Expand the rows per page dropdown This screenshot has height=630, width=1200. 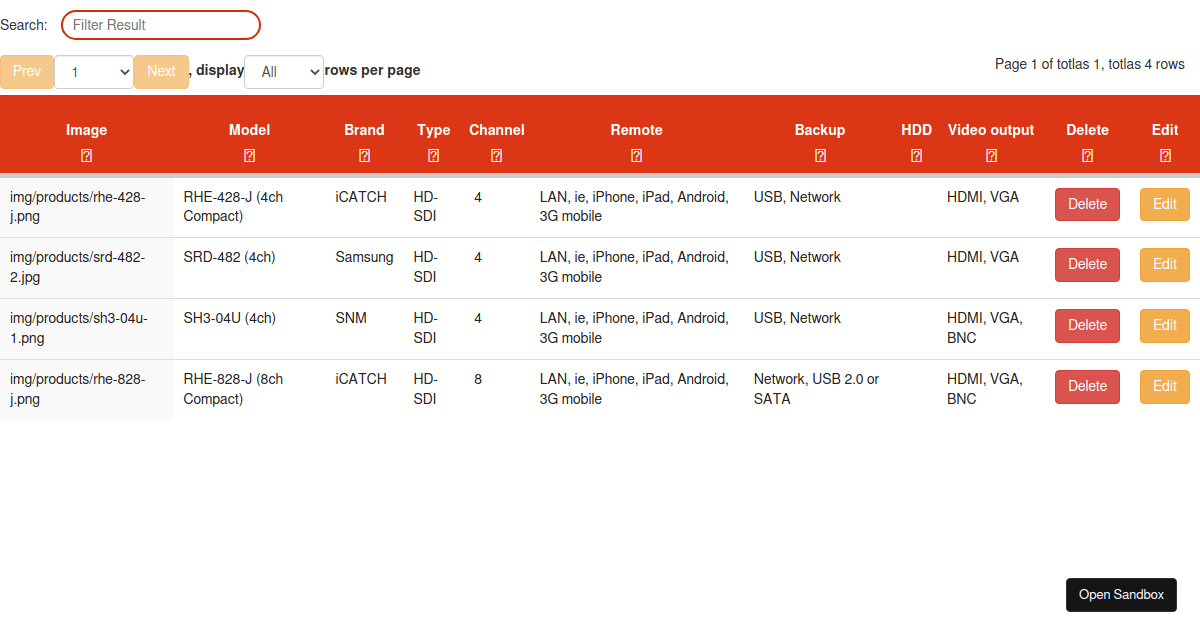[x=284, y=72]
